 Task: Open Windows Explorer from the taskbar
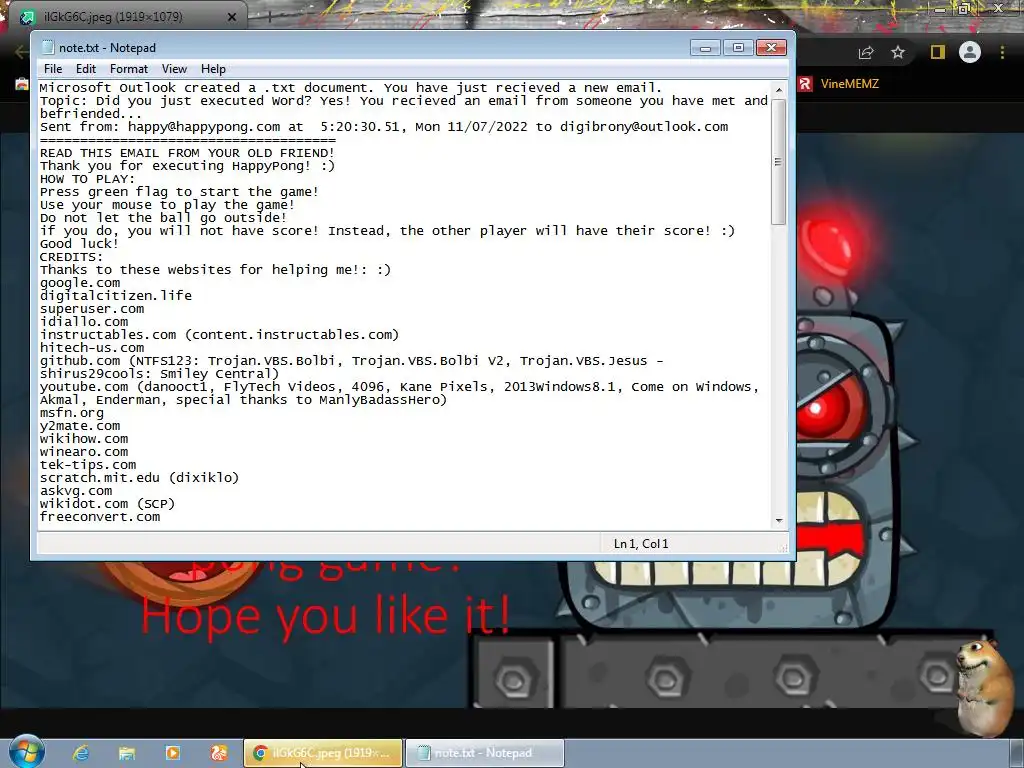[x=127, y=753]
